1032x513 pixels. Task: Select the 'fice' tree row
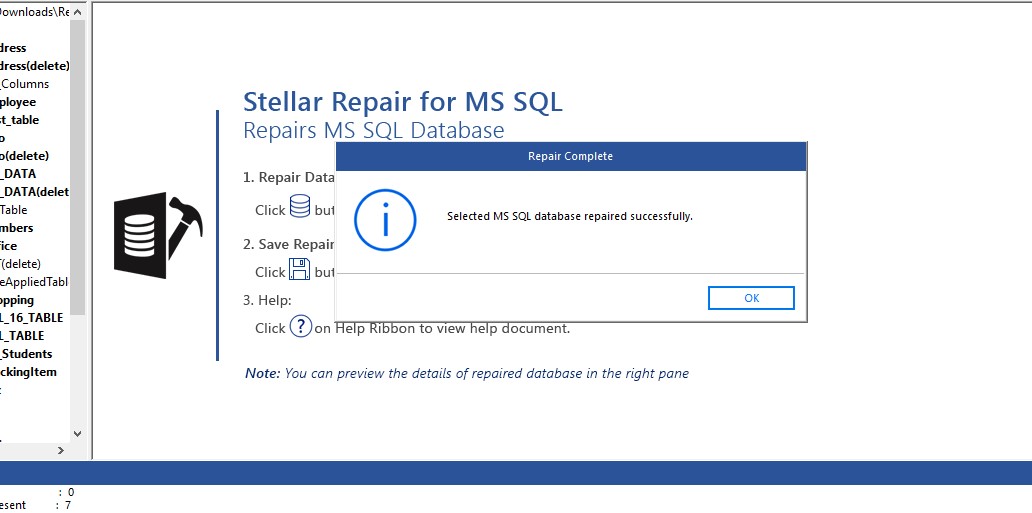9,246
